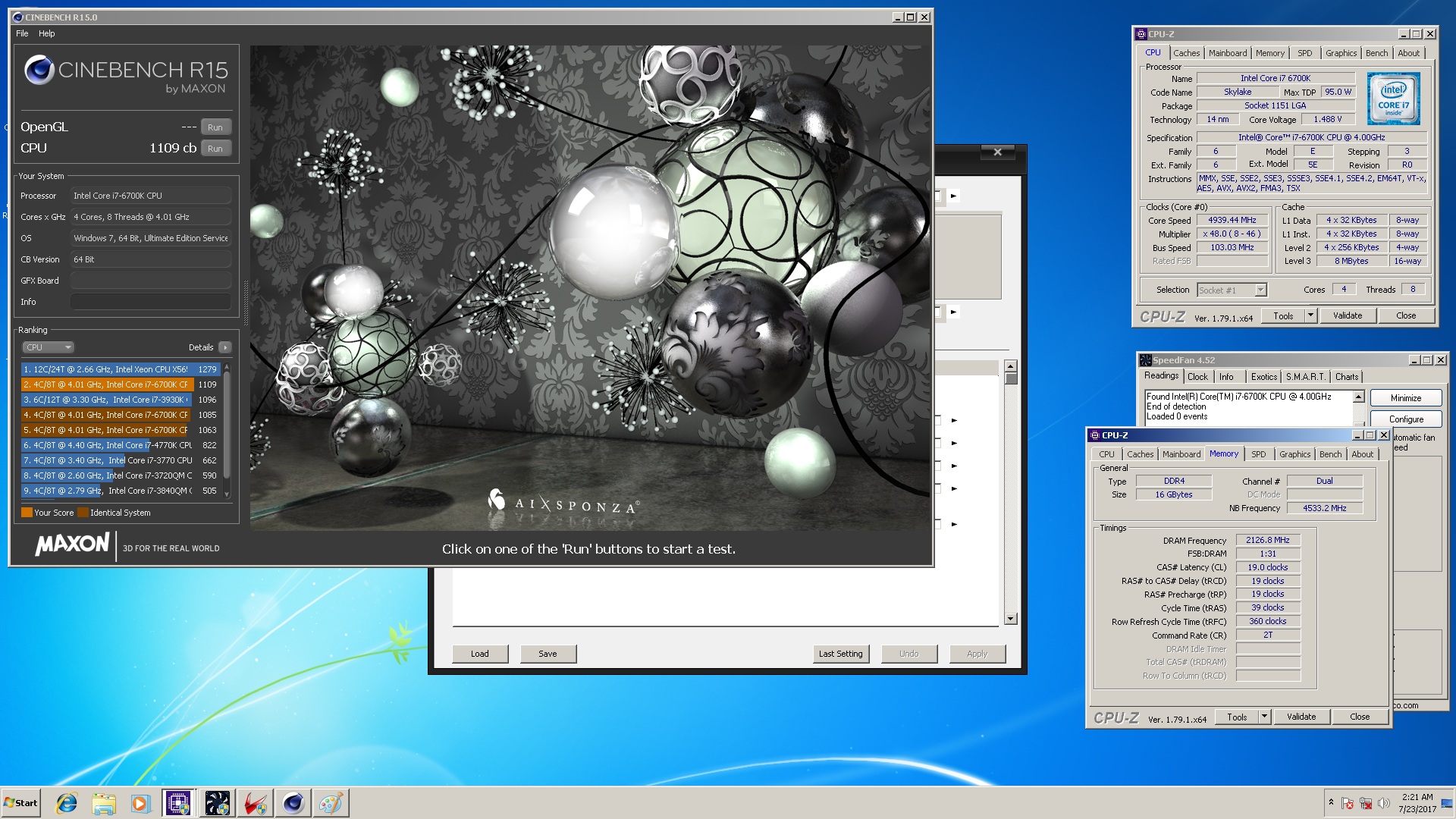Open the Cinebench Help menu
1456x819 pixels.
point(47,33)
